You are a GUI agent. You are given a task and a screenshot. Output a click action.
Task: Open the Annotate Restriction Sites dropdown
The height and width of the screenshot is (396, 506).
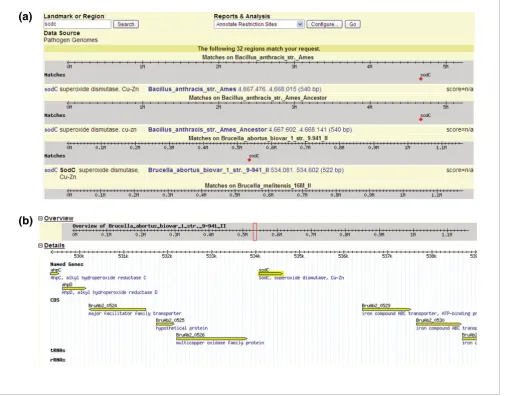(259, 24)
